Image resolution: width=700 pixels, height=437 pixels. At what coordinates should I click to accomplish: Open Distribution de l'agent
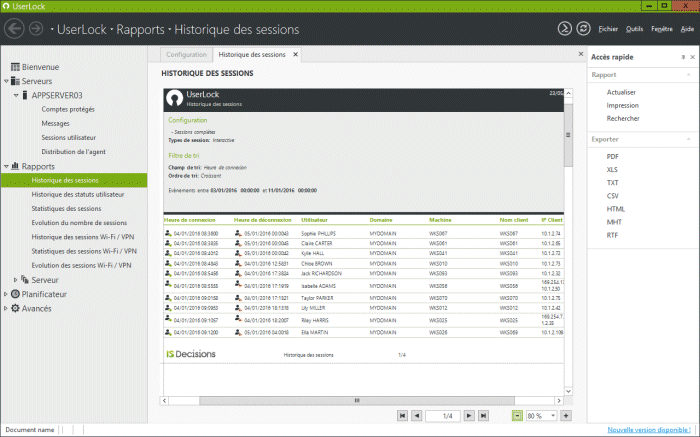click(x=74, y=152)
